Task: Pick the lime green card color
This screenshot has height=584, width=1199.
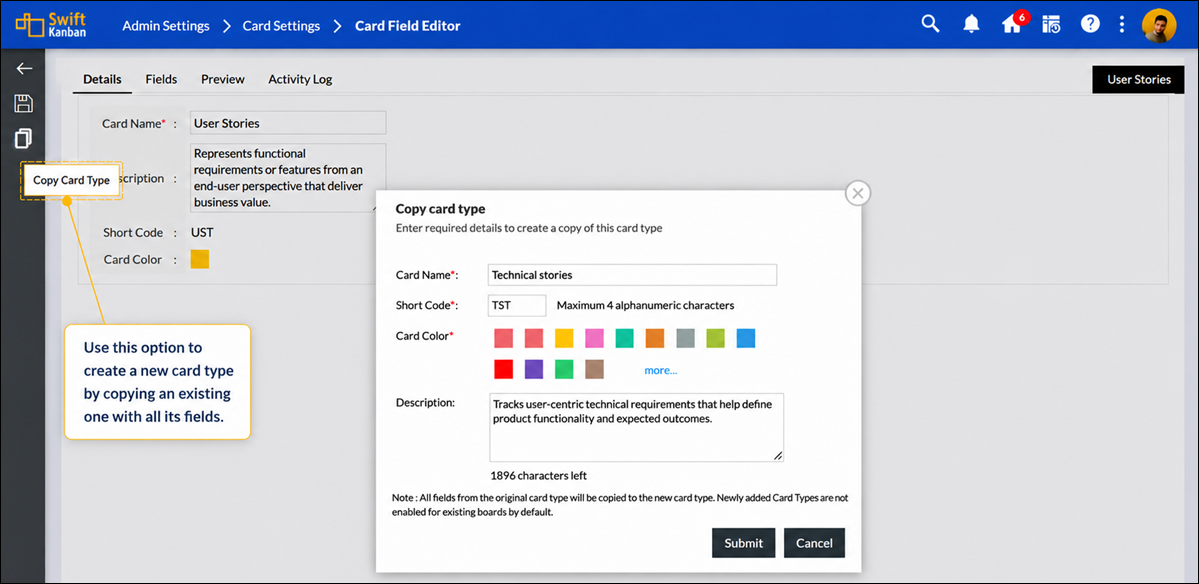Action: click(716, 338)
